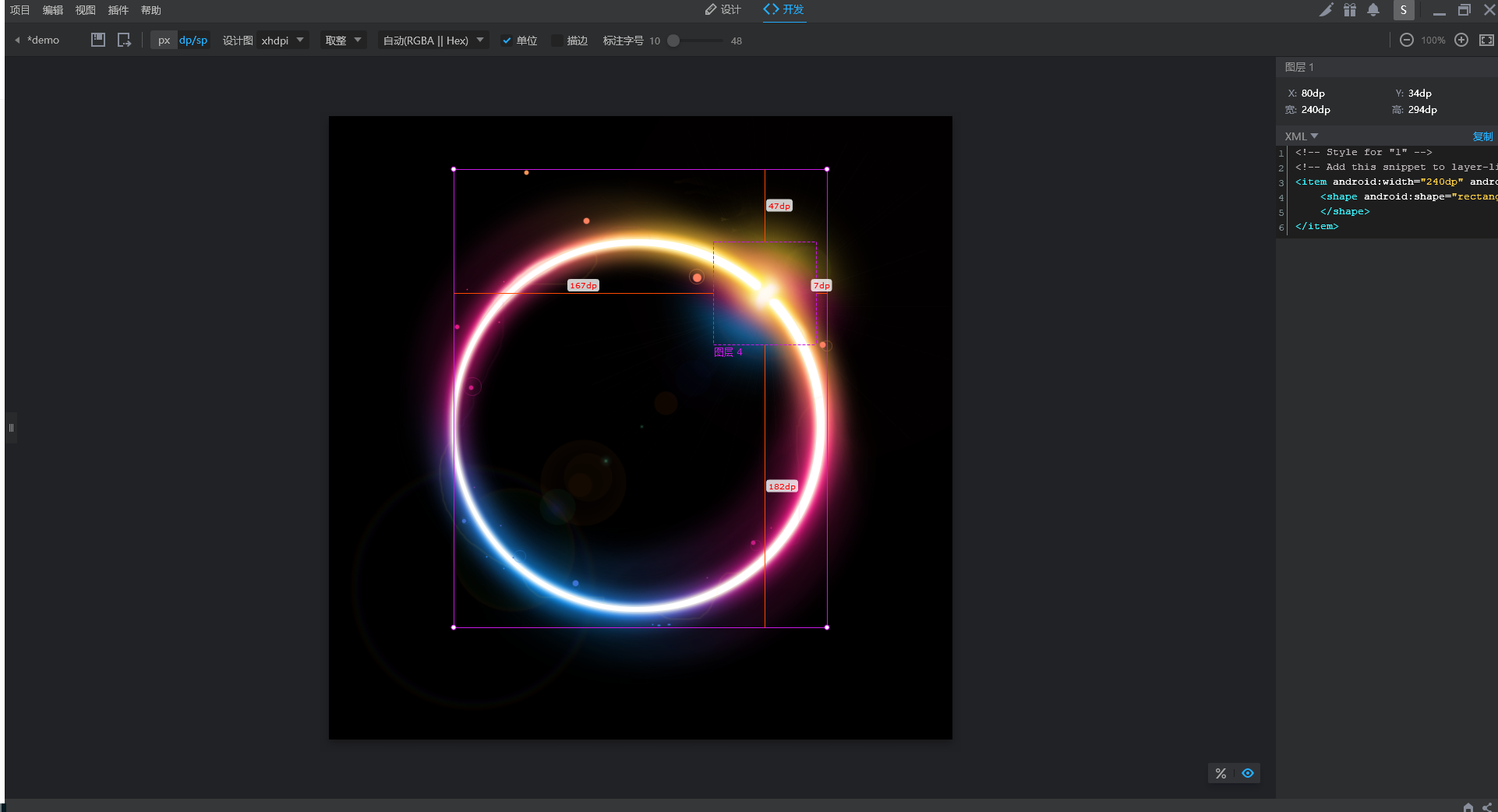Viewport: 1498px width, 812px height.
Task: Click the 7dp distance label
Action: (821, 285)
